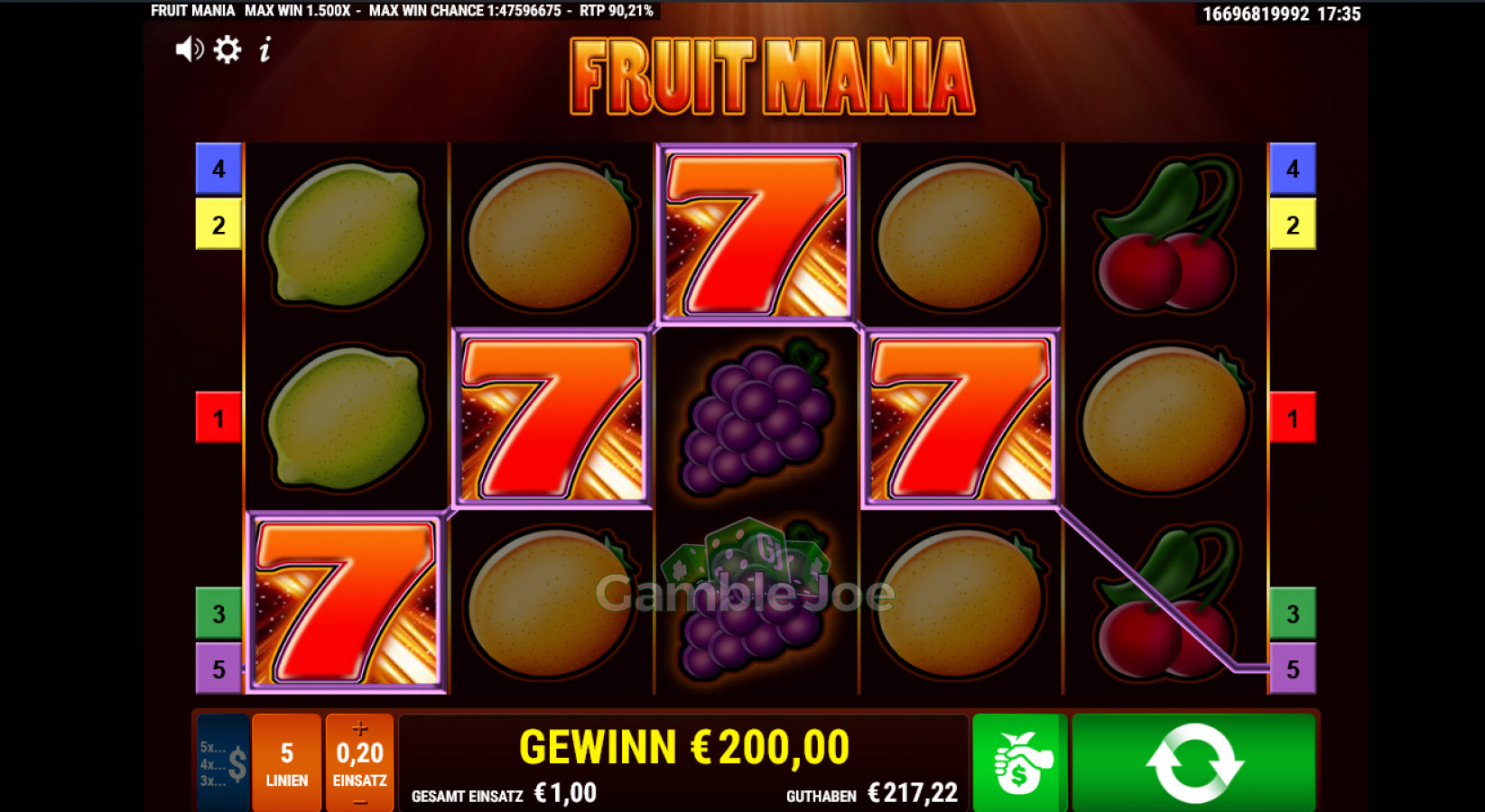This screenshot has height=812, width=1485.
Task: Decrease Einsatz with the minus sign
Action: (359, 802)
